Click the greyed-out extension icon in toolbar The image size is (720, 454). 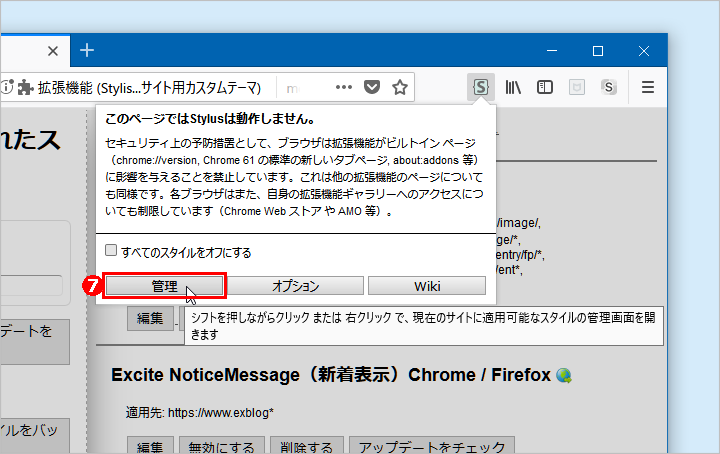coord(577,87)
